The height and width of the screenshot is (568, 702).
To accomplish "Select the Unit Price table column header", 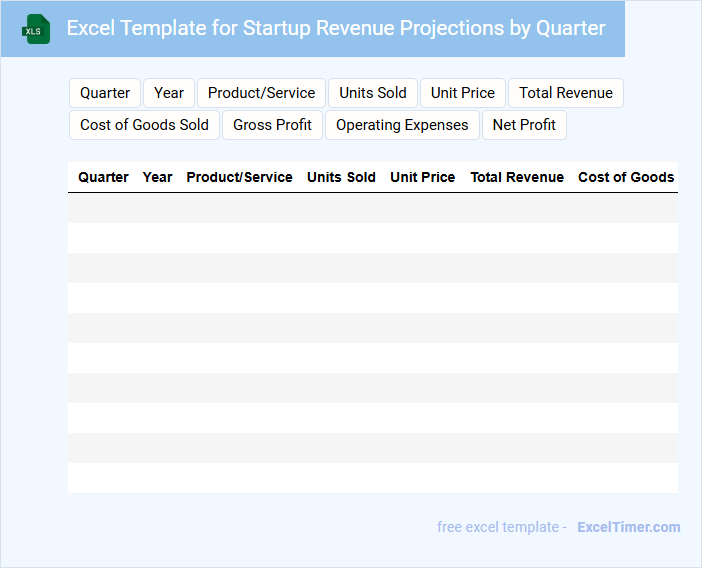I will click(x=422, y=177).
